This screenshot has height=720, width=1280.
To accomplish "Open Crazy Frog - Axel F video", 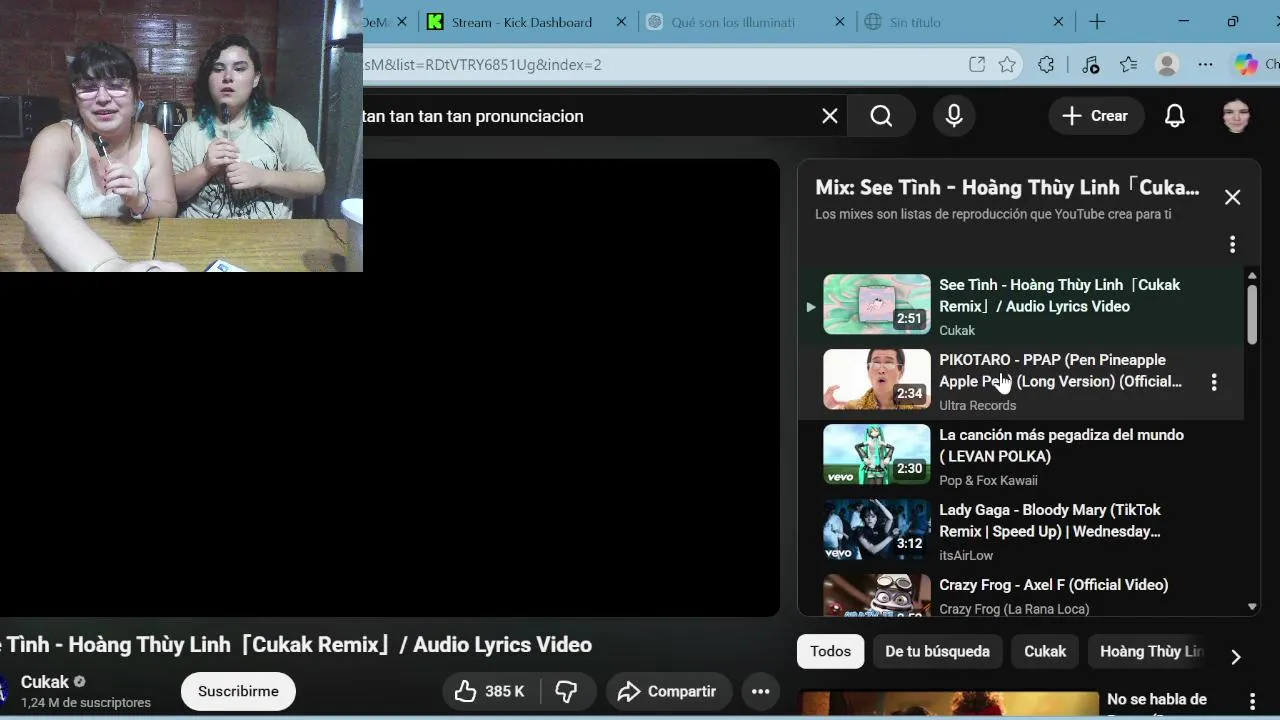I will (x=1053, y=585).
